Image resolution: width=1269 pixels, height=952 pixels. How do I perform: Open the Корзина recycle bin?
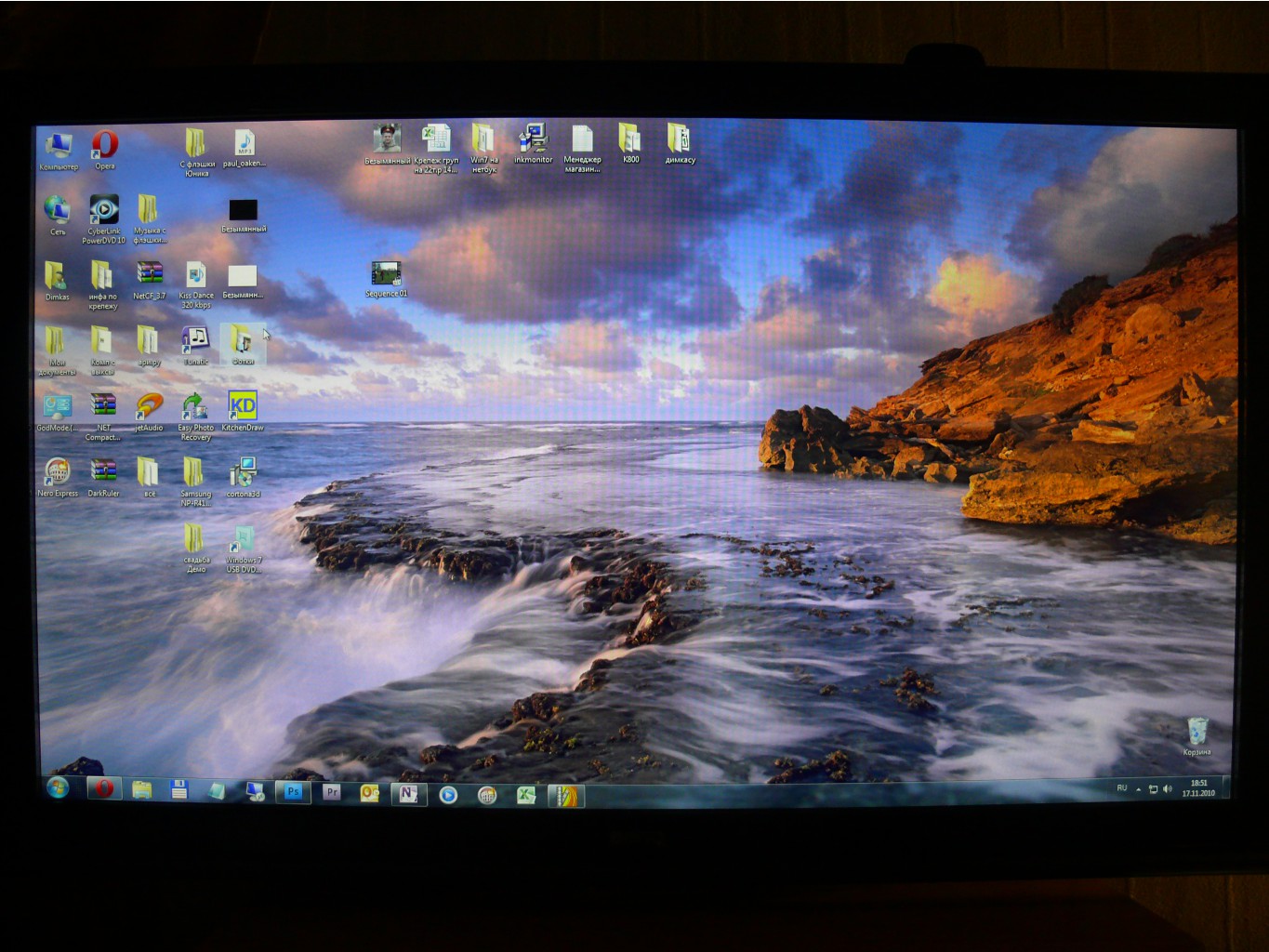pyautogui.click(x=1196, y=736)
